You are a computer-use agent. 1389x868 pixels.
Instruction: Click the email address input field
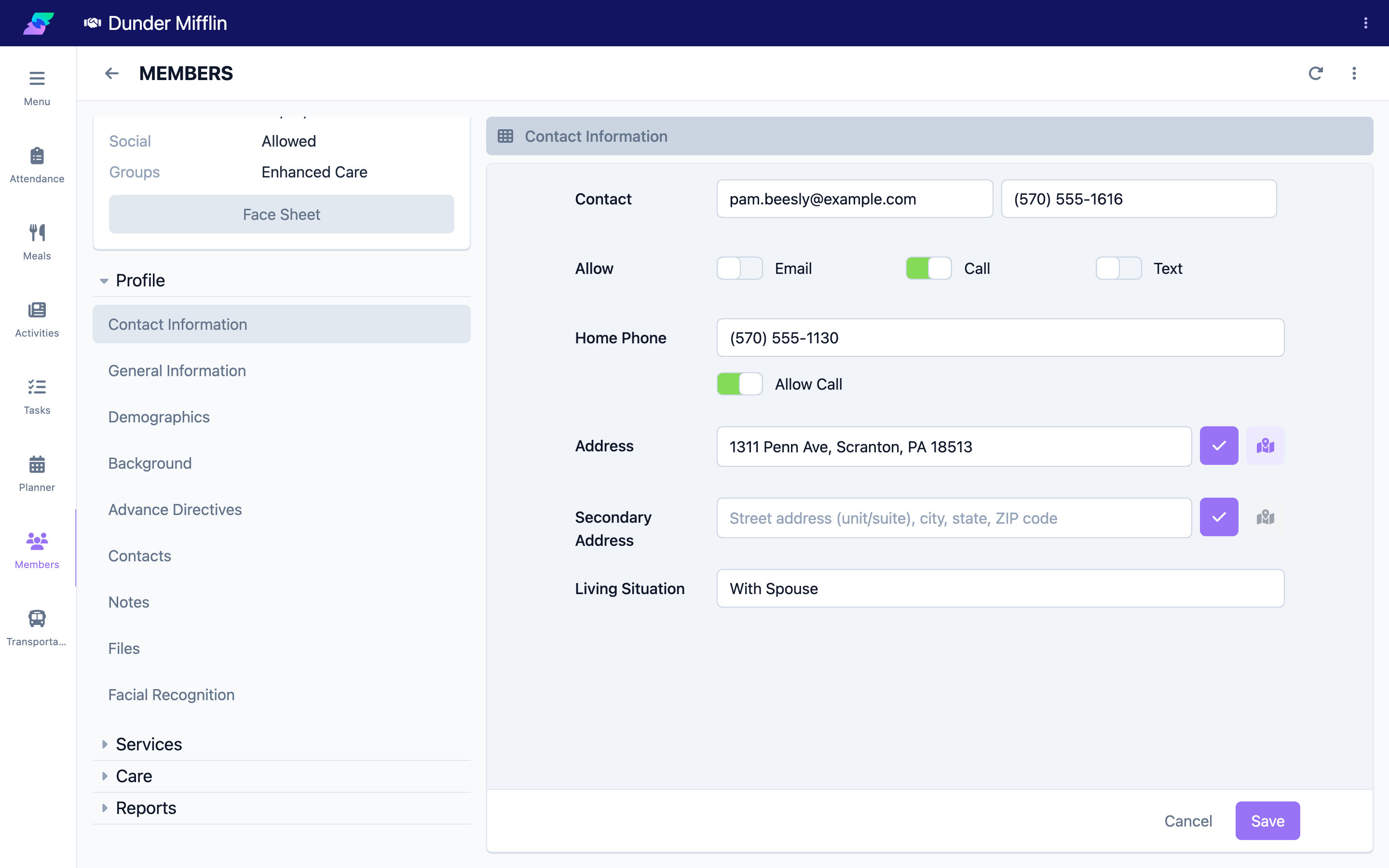click(x=854, y=199)
